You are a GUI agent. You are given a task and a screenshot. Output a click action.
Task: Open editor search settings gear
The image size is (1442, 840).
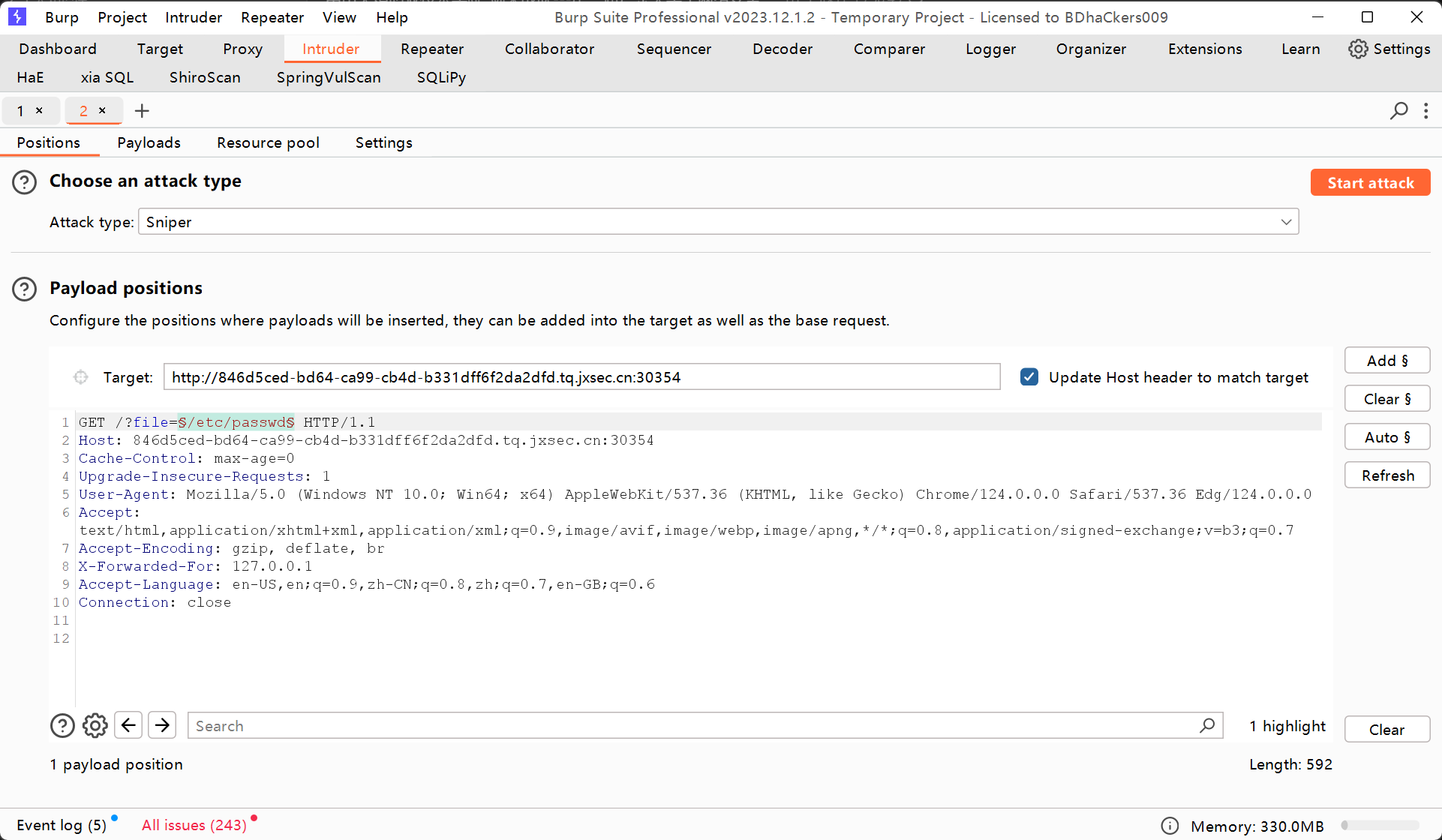(95, 725)
